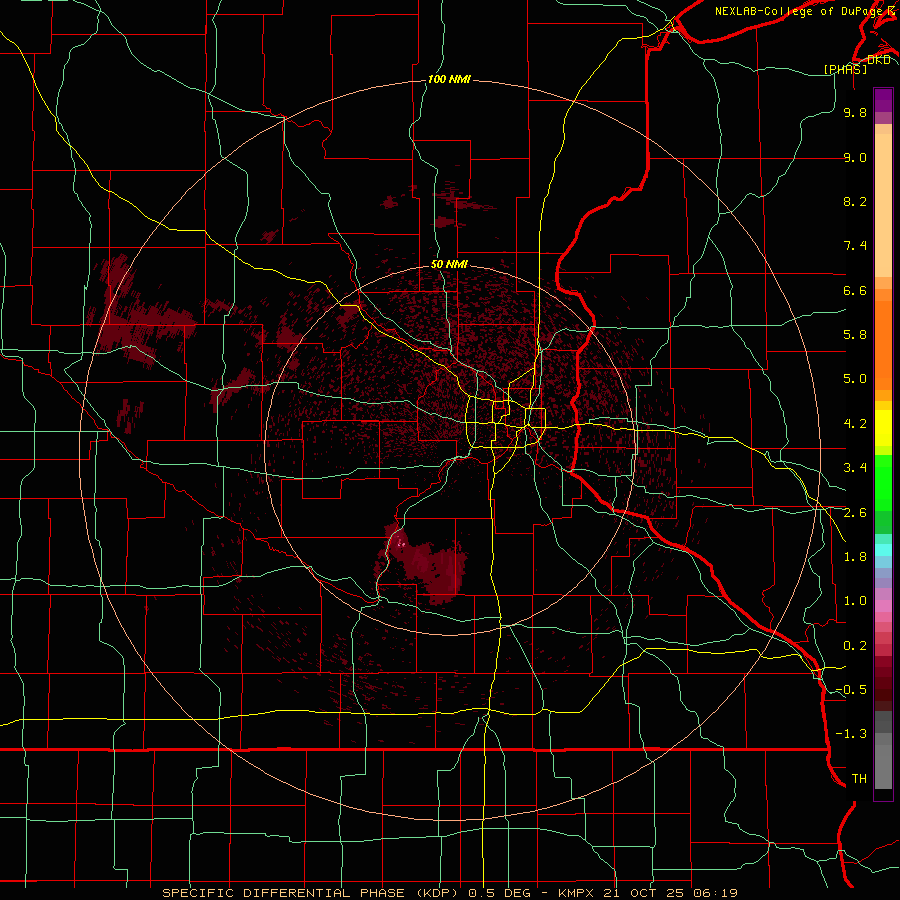The height and width of the screenshot is (900, 900).
Task: Click the pink band of the color bar
Action: point(883,606)
